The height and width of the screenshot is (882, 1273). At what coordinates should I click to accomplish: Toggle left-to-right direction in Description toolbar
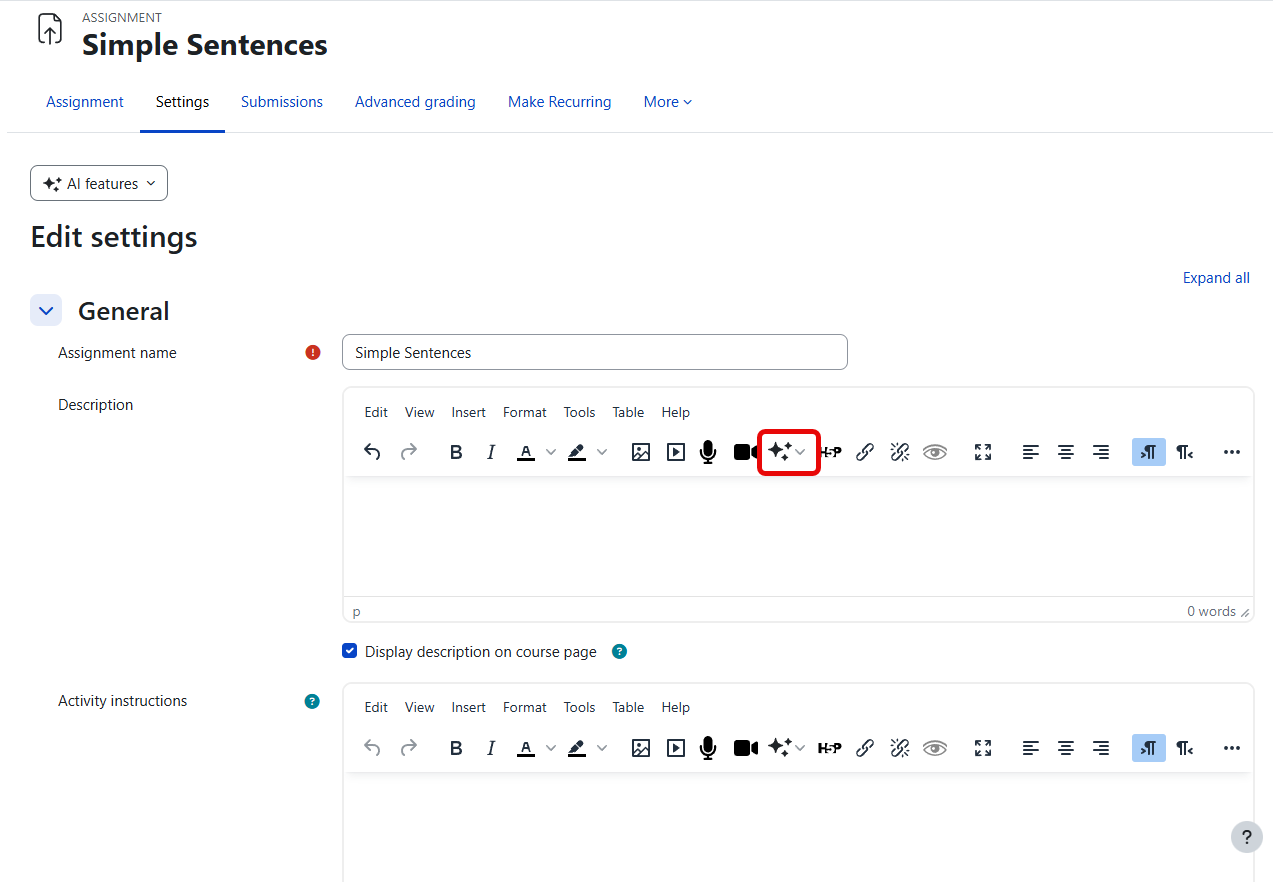(1149, 452)
